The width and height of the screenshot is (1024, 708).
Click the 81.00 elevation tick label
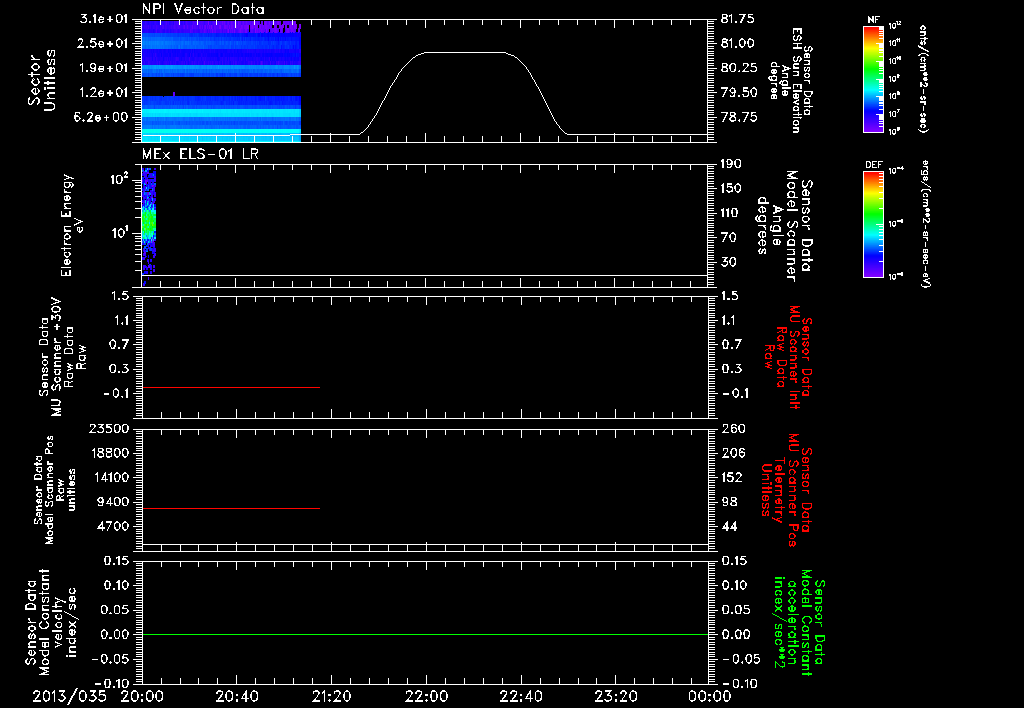tap(737, 43)
